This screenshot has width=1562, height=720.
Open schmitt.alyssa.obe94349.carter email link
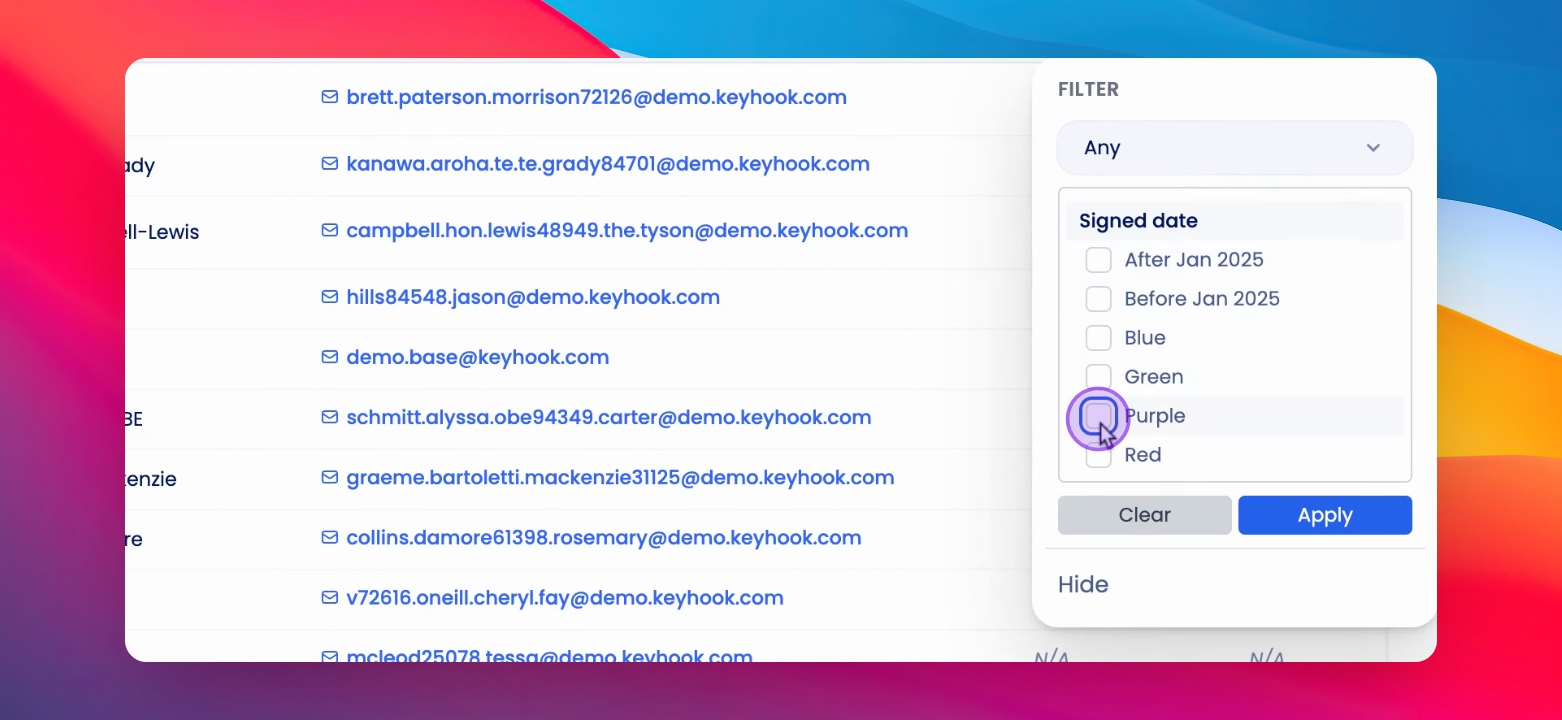coord(608,417)
